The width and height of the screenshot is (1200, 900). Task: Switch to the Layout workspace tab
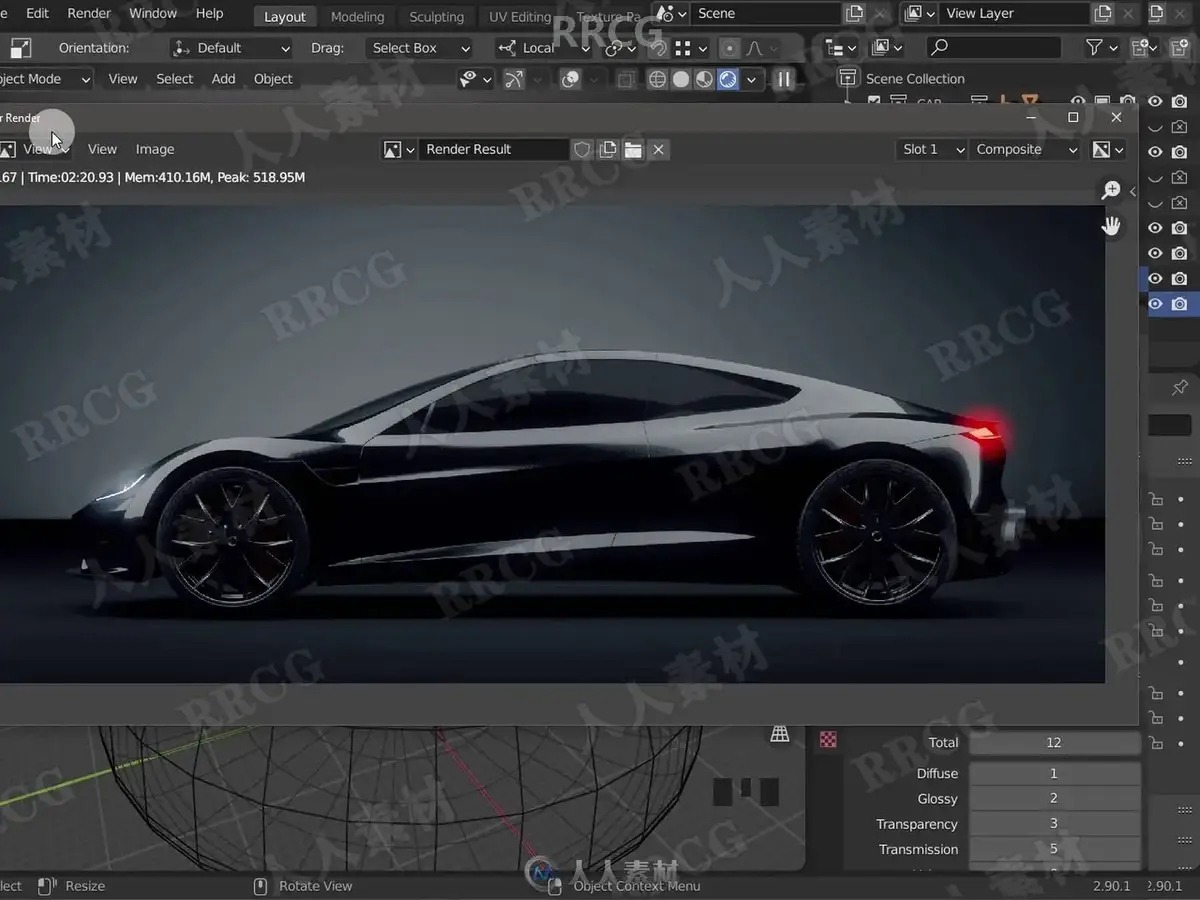285,16
